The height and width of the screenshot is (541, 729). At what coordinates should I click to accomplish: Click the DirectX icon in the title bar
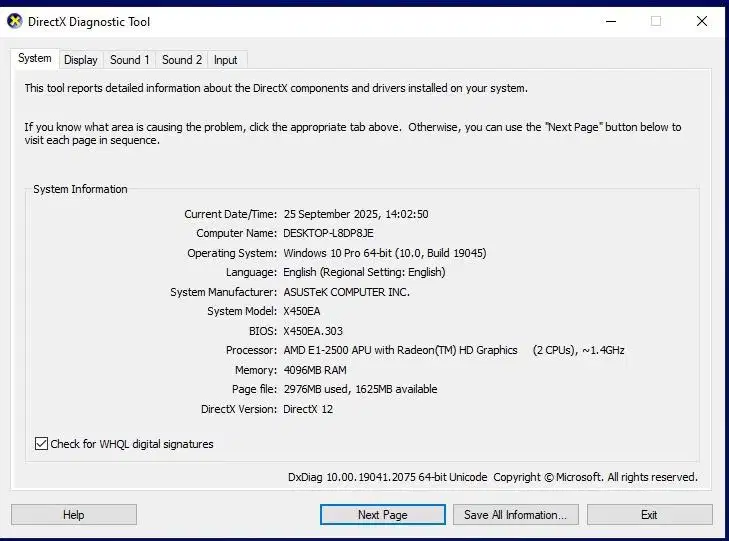tap(15, 21)
